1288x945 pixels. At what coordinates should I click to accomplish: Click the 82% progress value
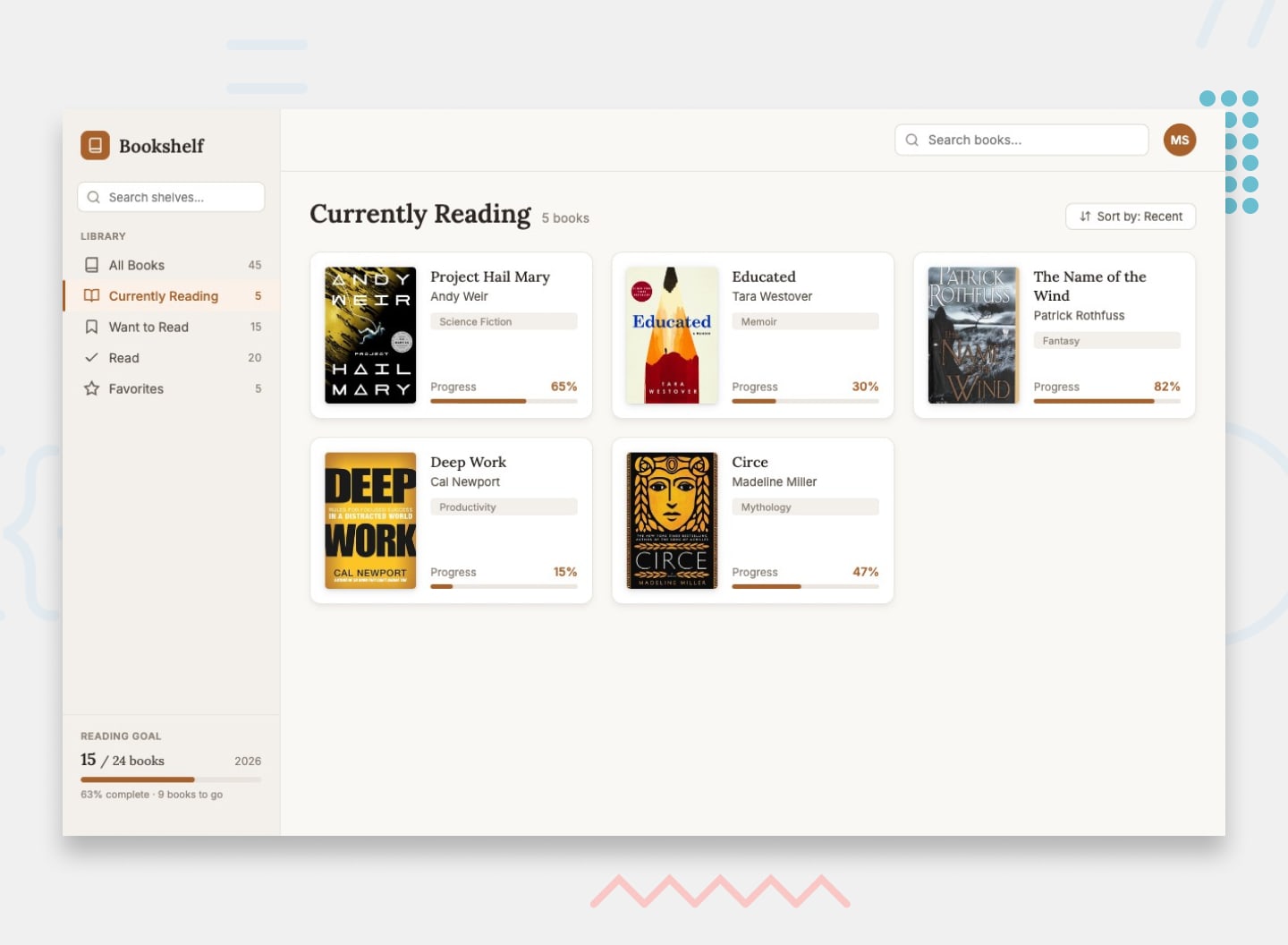[1166, 387]
